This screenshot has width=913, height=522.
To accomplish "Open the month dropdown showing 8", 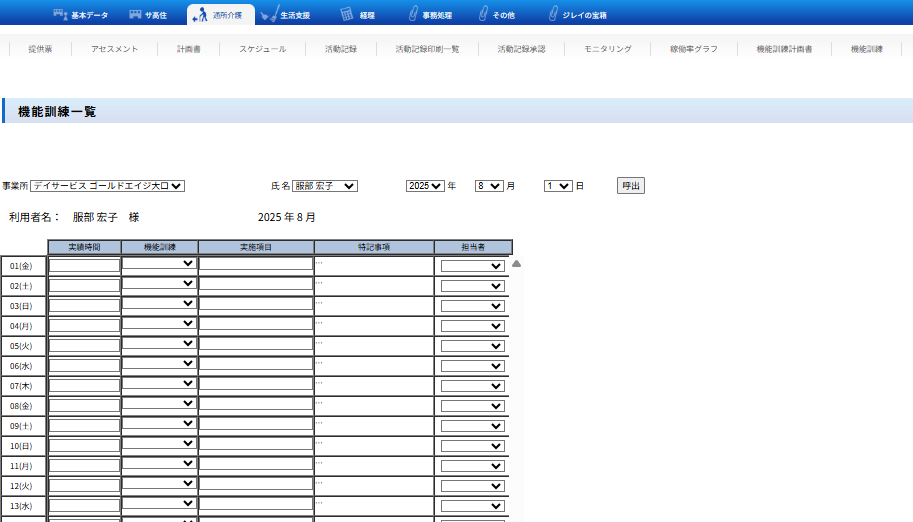I will tap(489, 186).
